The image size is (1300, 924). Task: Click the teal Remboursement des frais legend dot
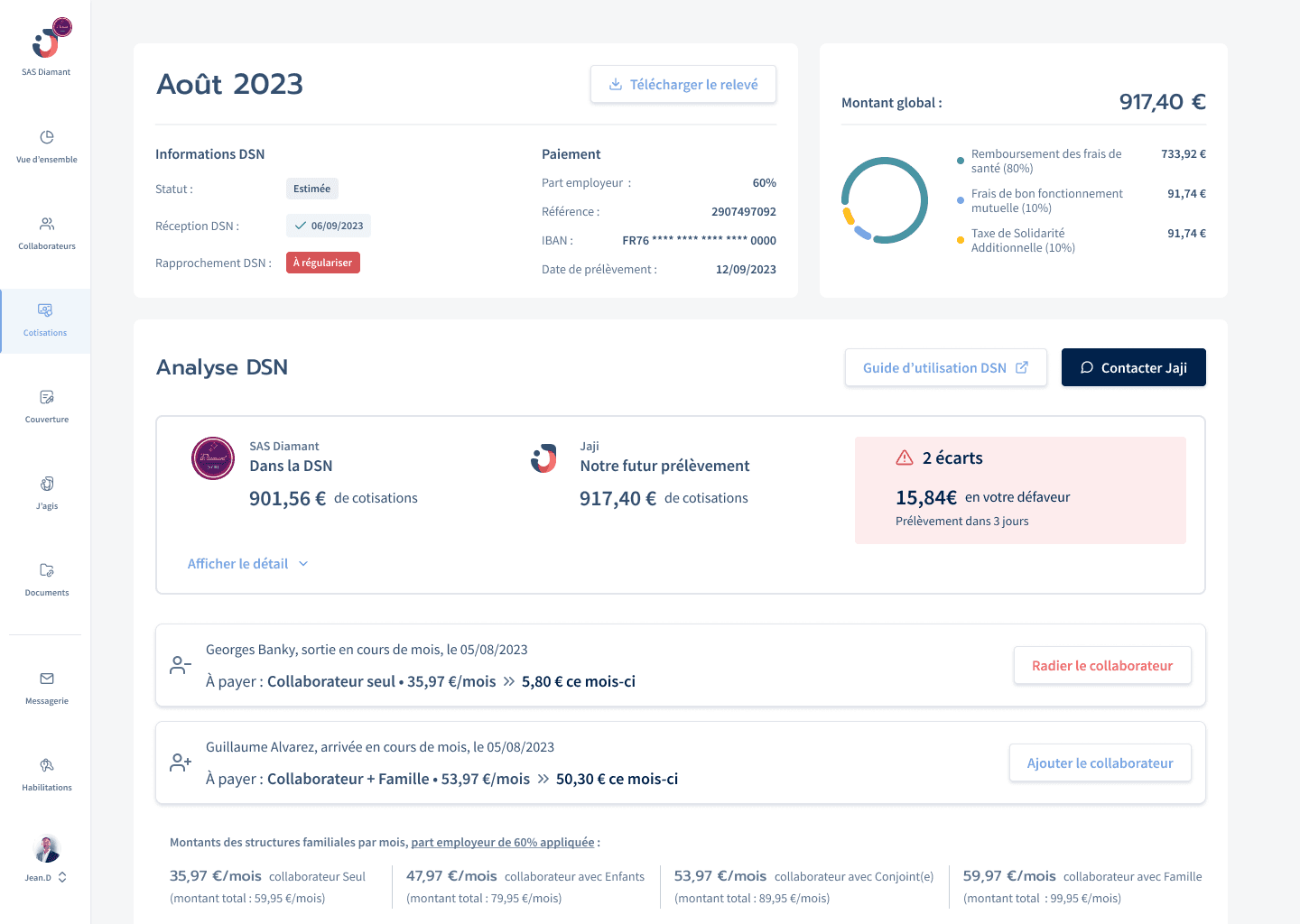[961, 161]
